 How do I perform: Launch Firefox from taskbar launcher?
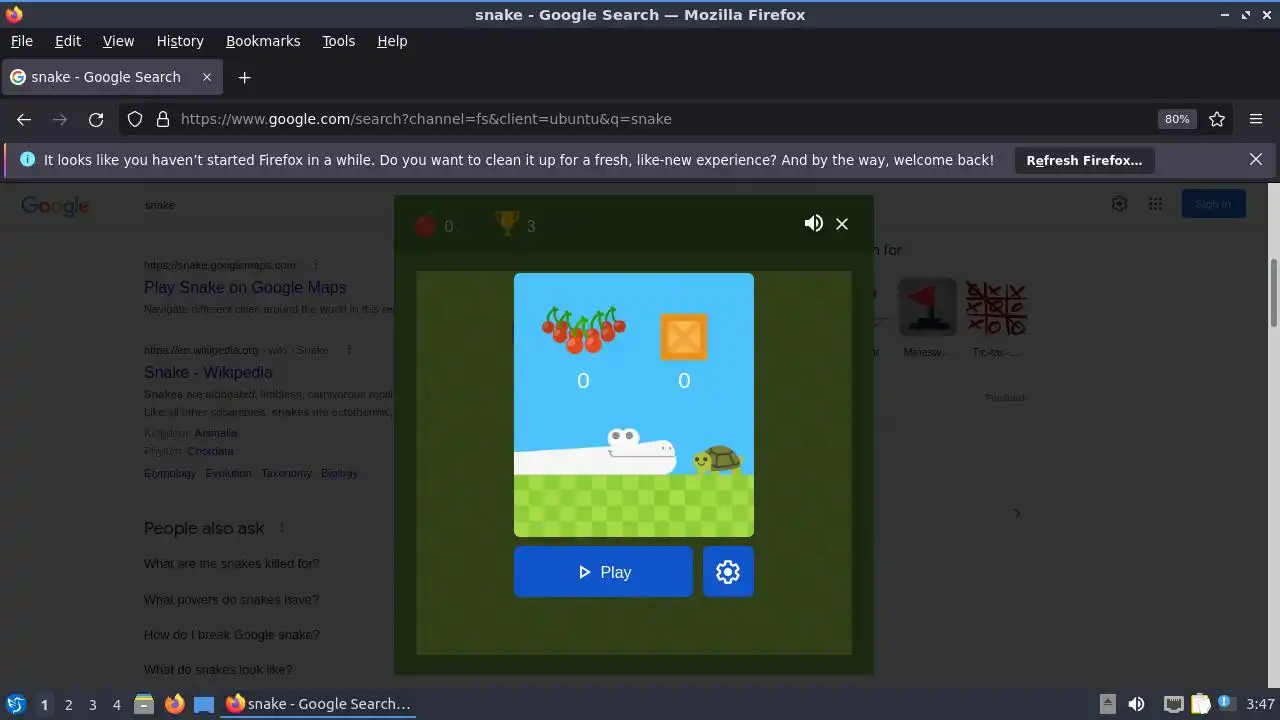pos(174,704)
